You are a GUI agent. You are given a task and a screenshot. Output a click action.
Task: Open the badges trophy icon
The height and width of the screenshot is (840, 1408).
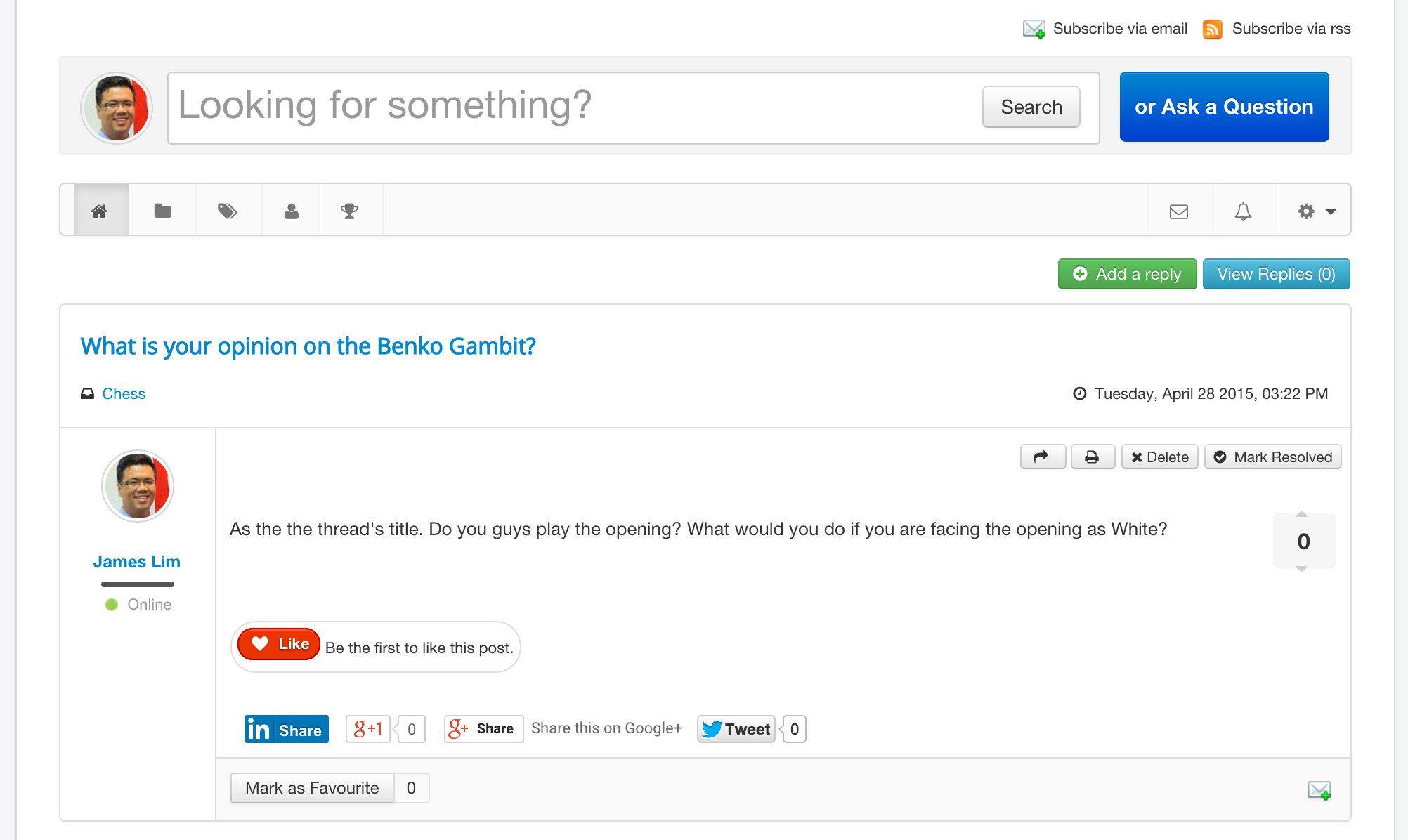pyautogui.click(x=349, y=211)
